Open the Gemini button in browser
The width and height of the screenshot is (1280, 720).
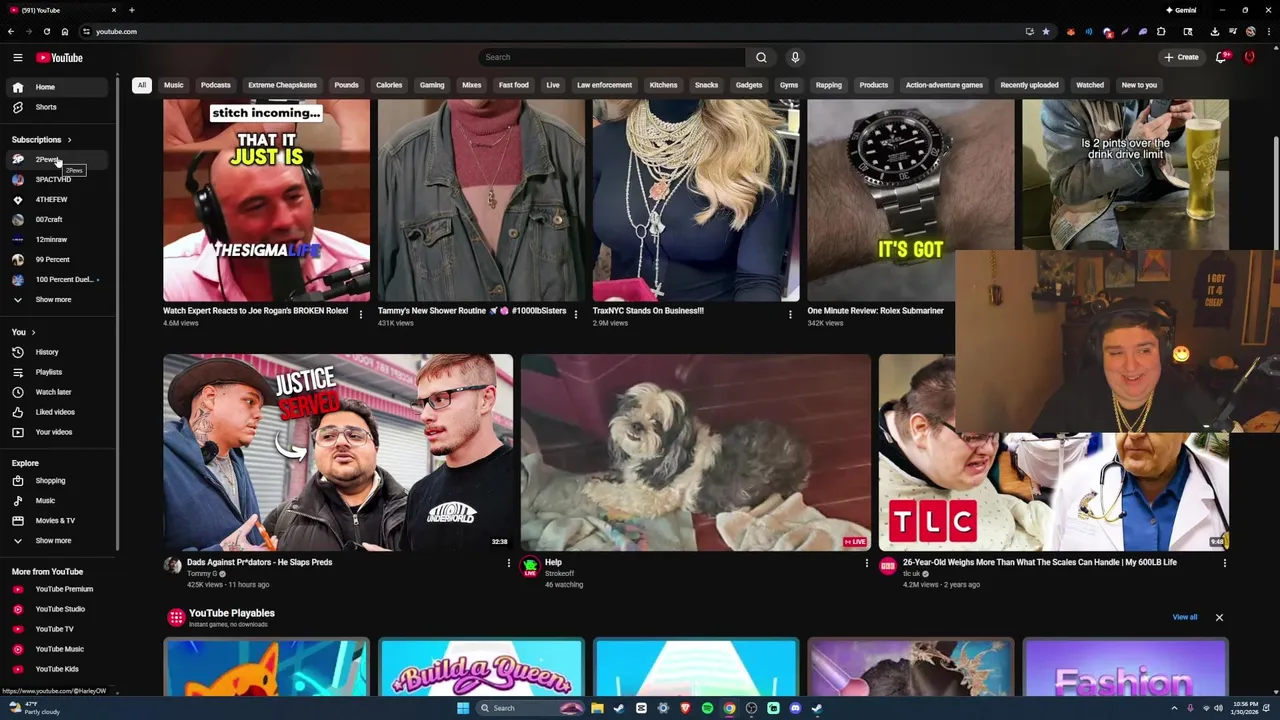[1181, 10]
